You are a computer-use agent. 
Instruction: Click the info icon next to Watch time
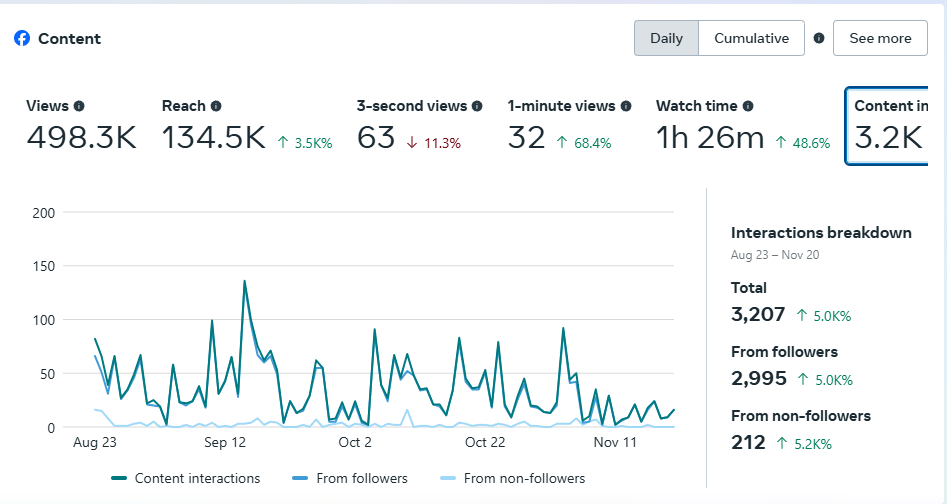tap(748, 106)
